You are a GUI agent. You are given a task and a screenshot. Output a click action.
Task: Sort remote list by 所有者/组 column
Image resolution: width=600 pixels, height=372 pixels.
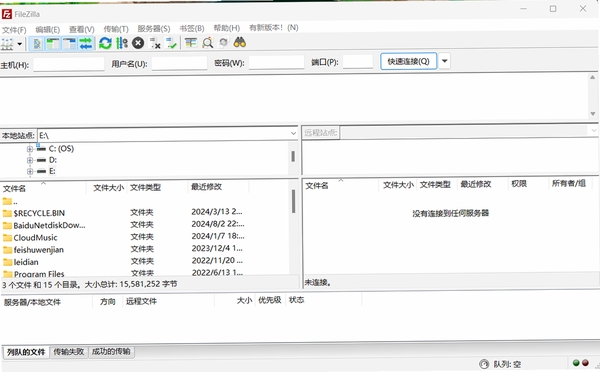(x=569, y=183)
